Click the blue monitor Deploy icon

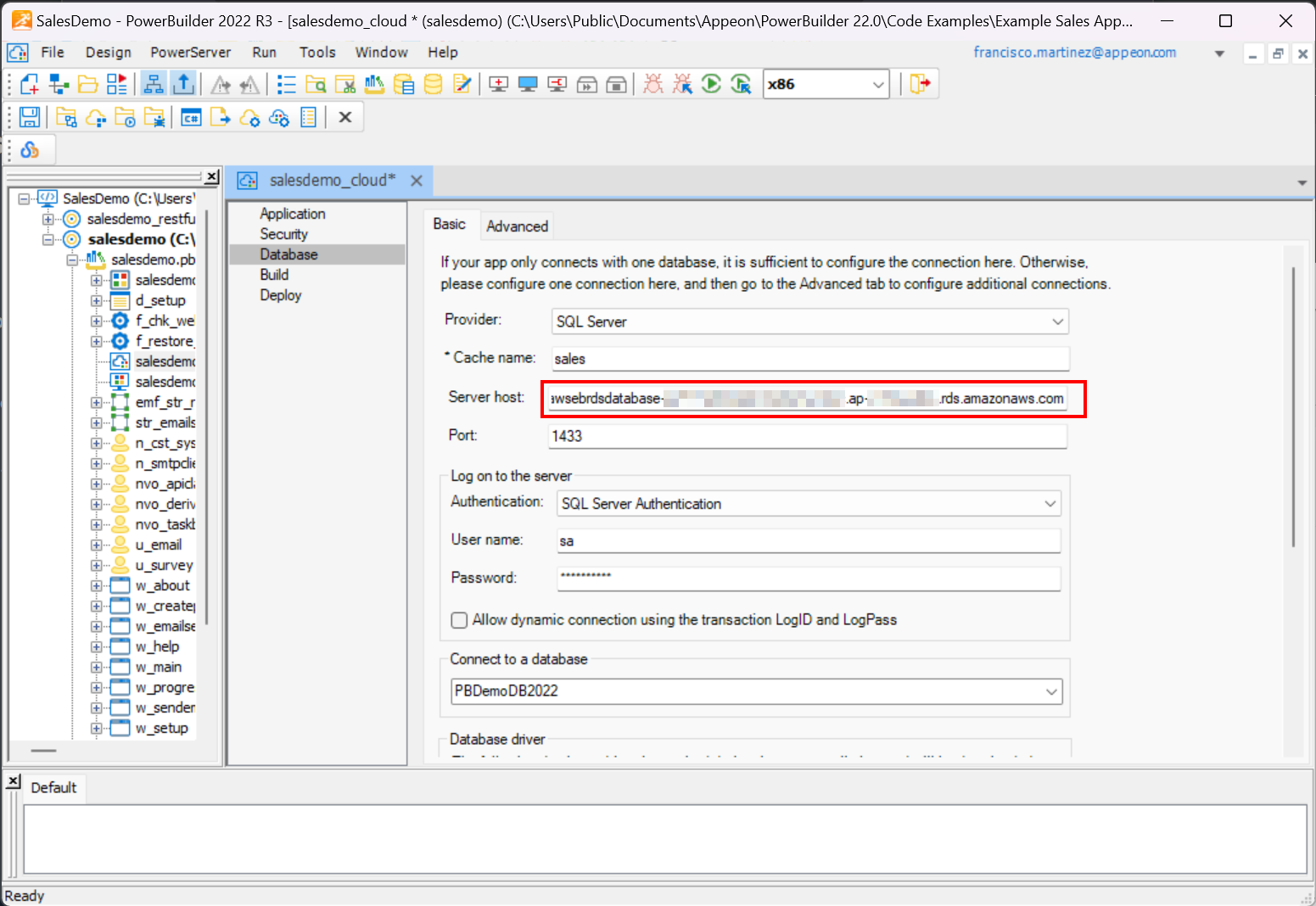528,84
